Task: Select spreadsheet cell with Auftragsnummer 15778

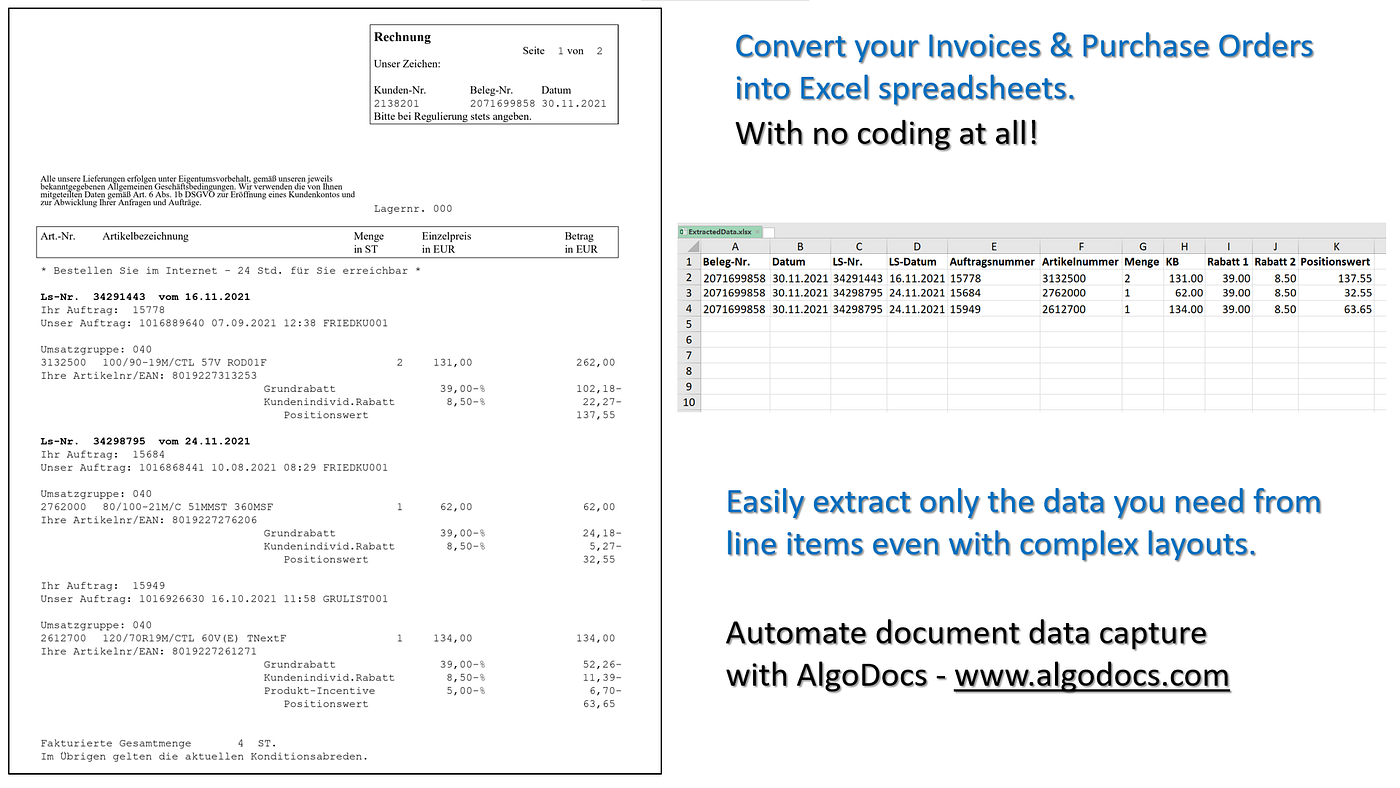Action: click(x=994, y=278)
